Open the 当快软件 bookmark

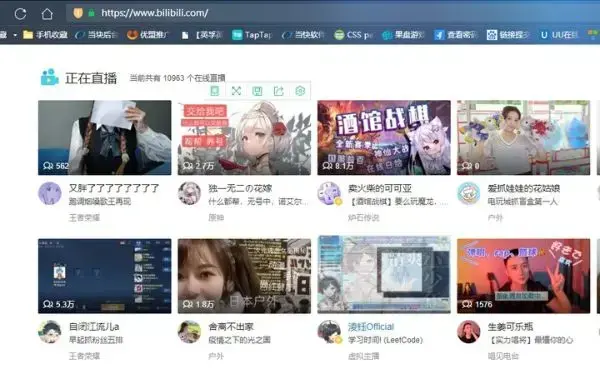pyautogui.click(x=303, y=35)
